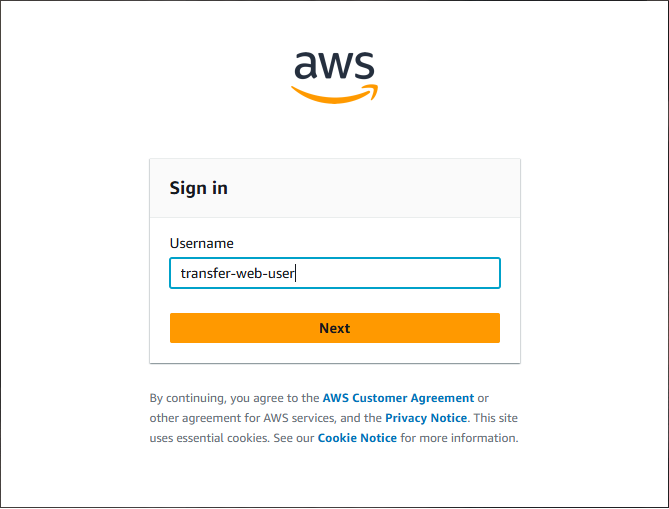
Task: Click the "transfer-web-user" text in the field
Action: click(237, 273)
